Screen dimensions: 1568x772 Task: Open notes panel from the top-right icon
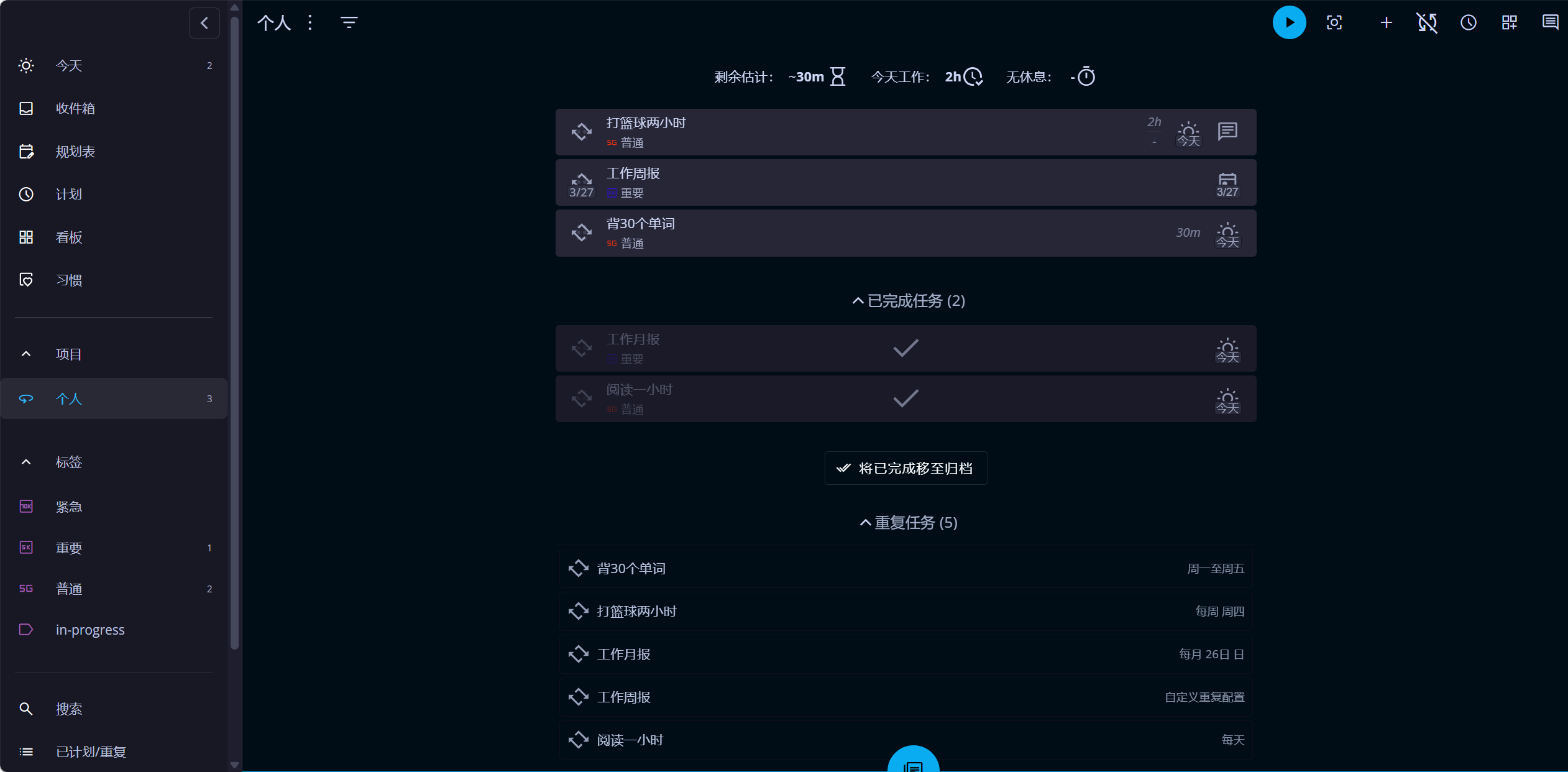point(1550,23)
